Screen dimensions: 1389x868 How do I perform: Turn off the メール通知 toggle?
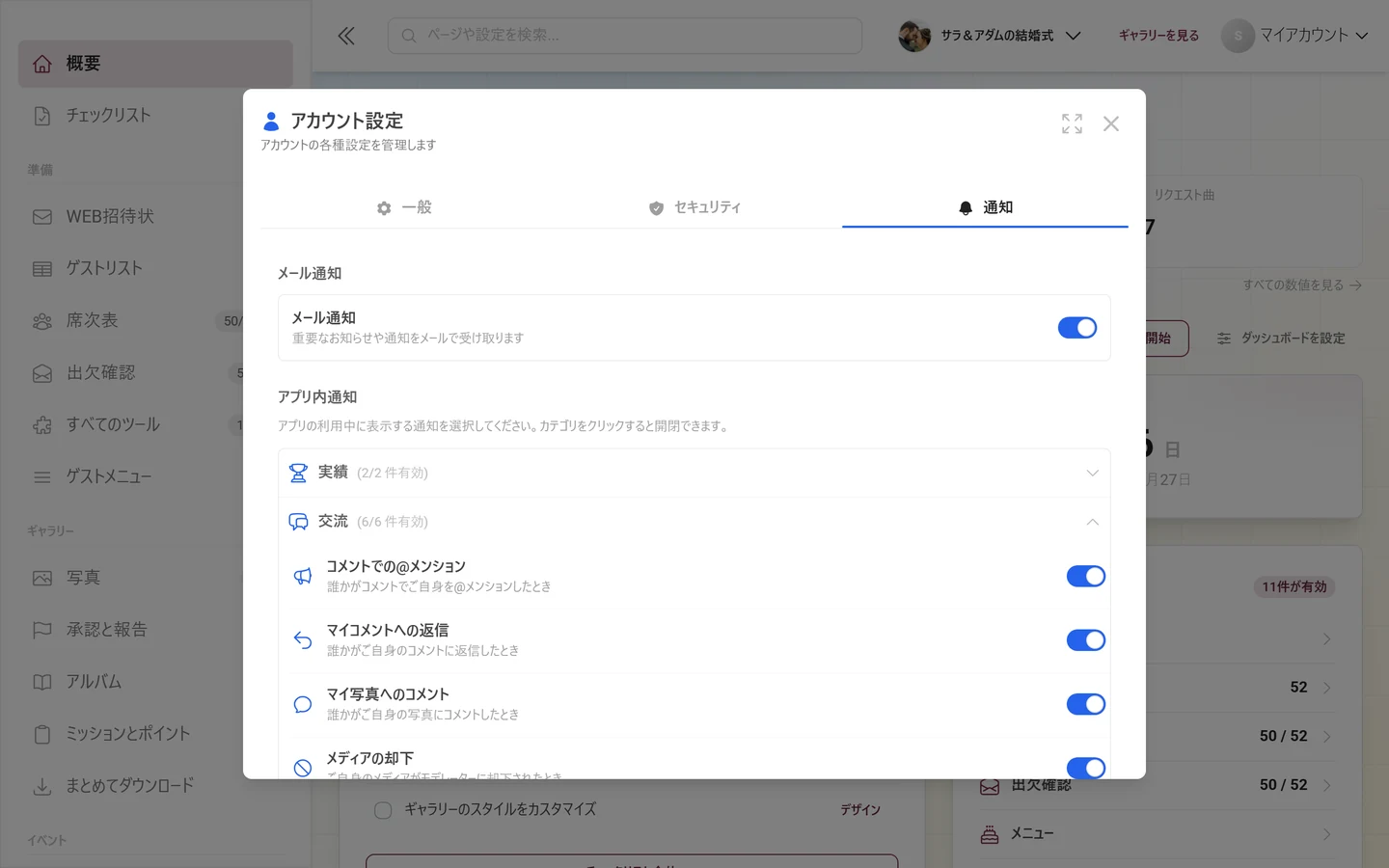click(1077, 328)
